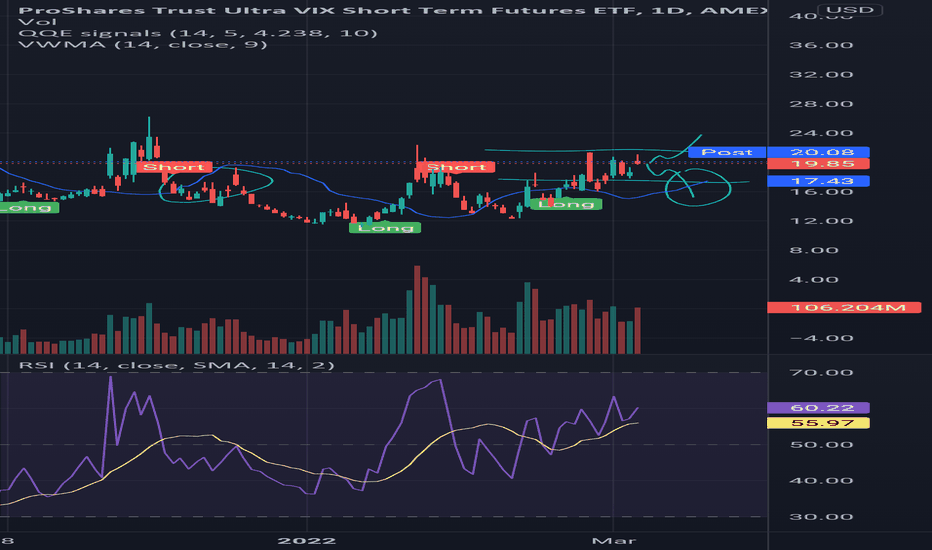Click the -4.00 price axis label

[821, 338]
